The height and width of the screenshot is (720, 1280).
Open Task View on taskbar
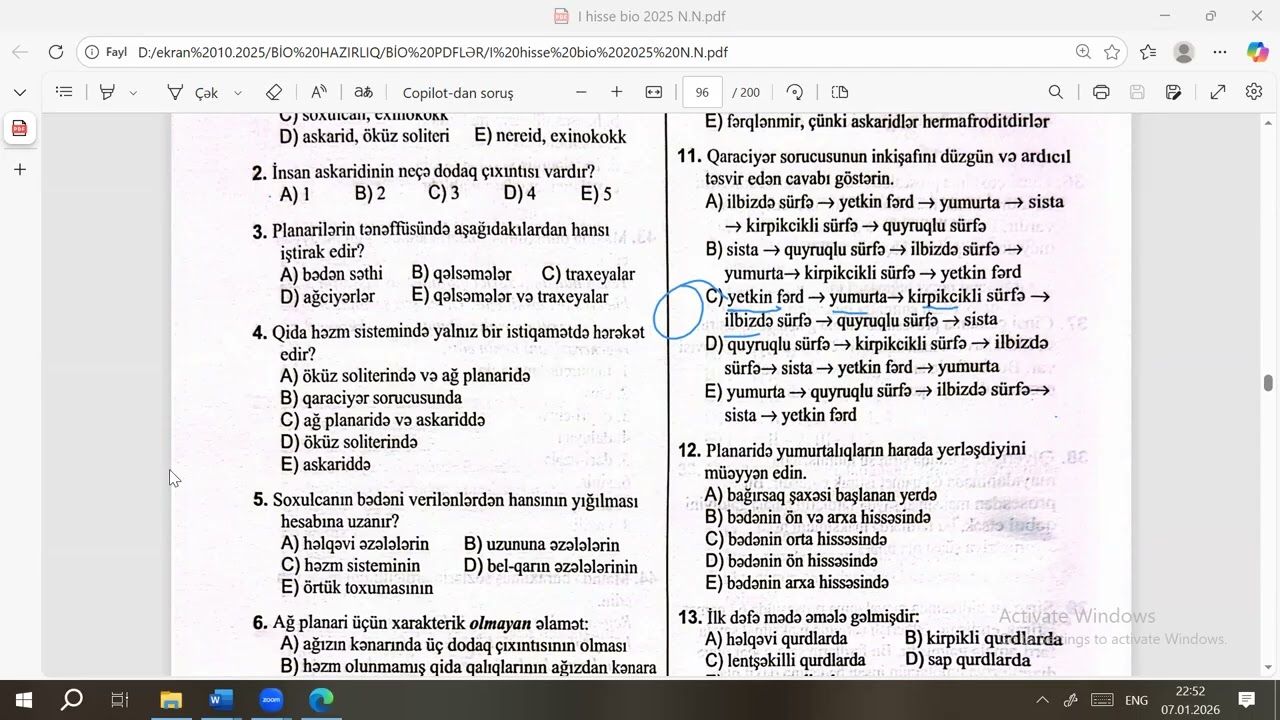(120, 700)
